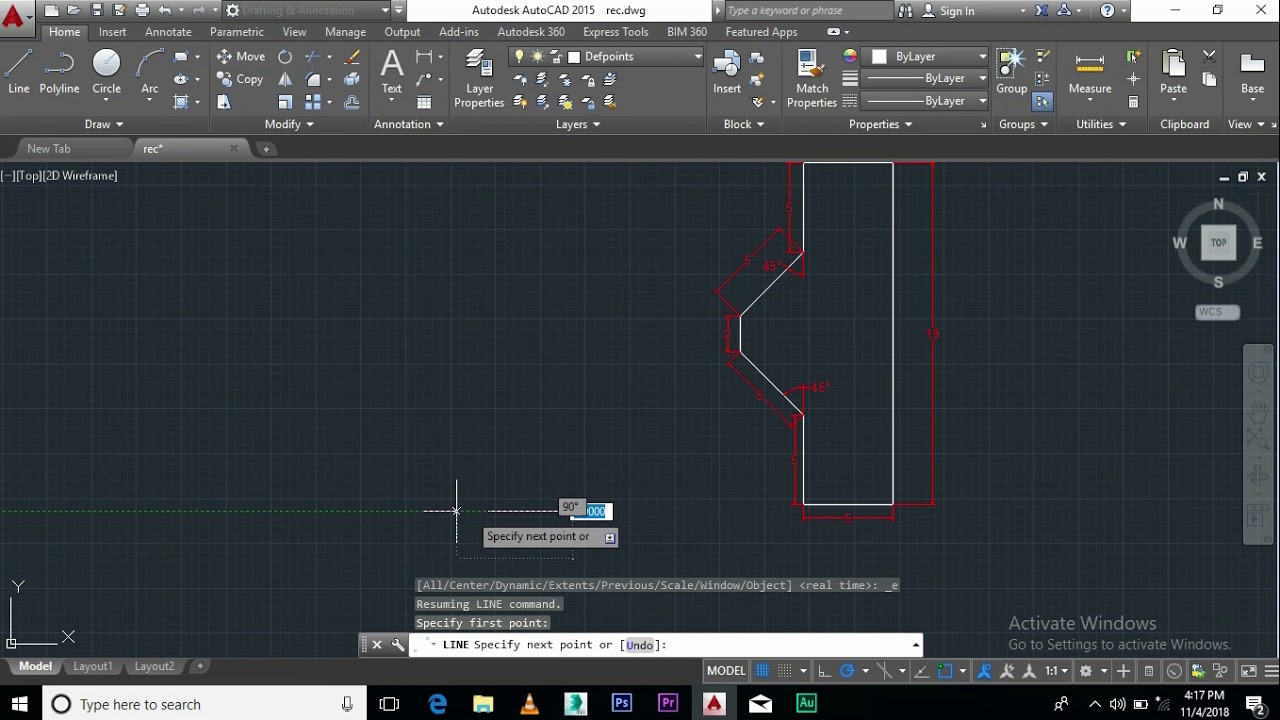This screenshot has width=1280, height=720.
Task: Open the Quick Calculator icon
Action: [1133, 101]
